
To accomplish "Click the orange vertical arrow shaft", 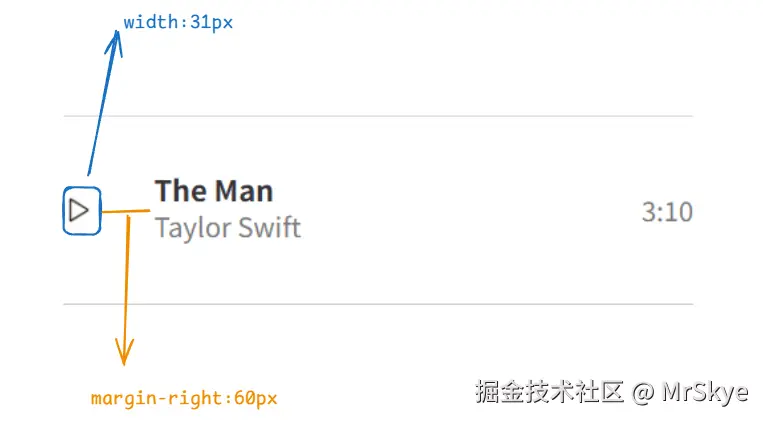I will [126, 280].
